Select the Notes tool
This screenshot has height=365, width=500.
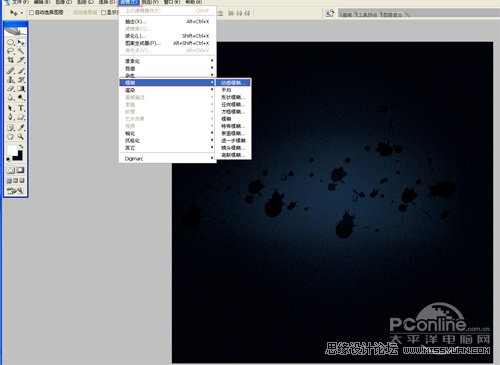click(11, 127)
